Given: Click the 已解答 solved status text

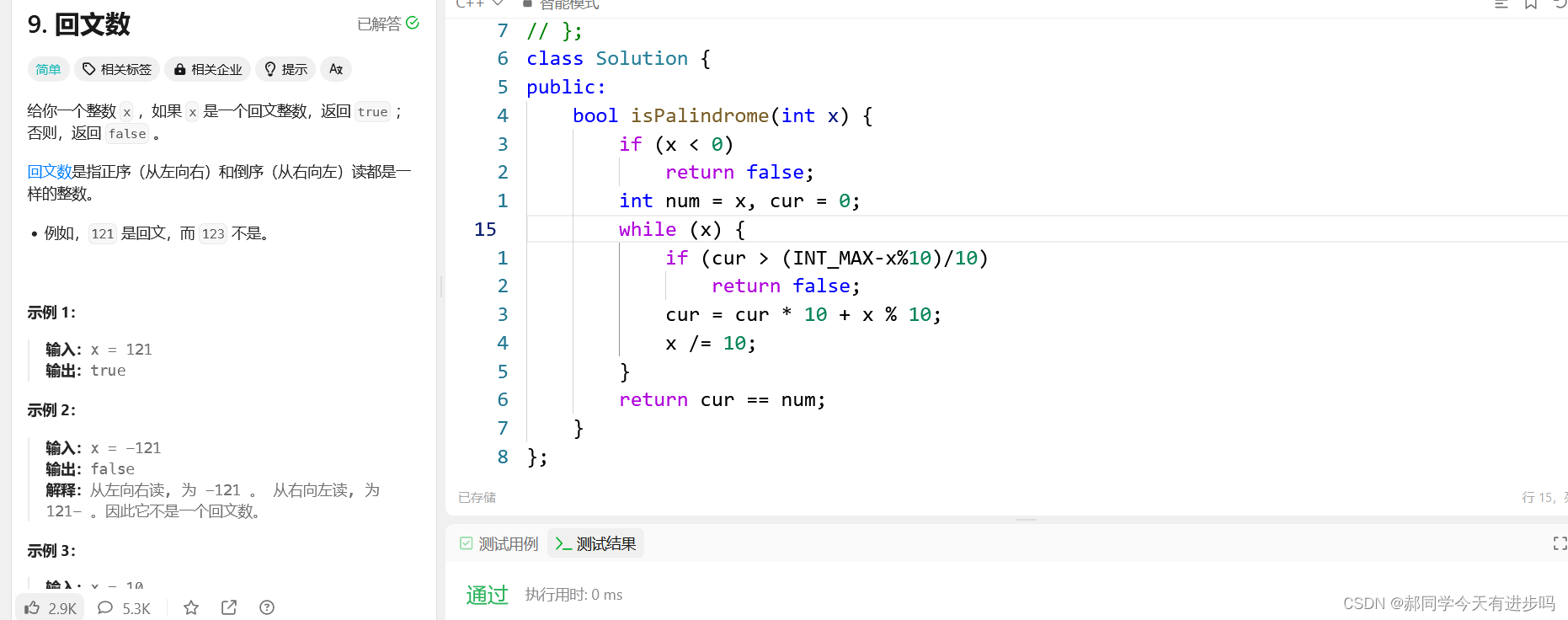Looking at the screenshot, I should coord(379,24).
